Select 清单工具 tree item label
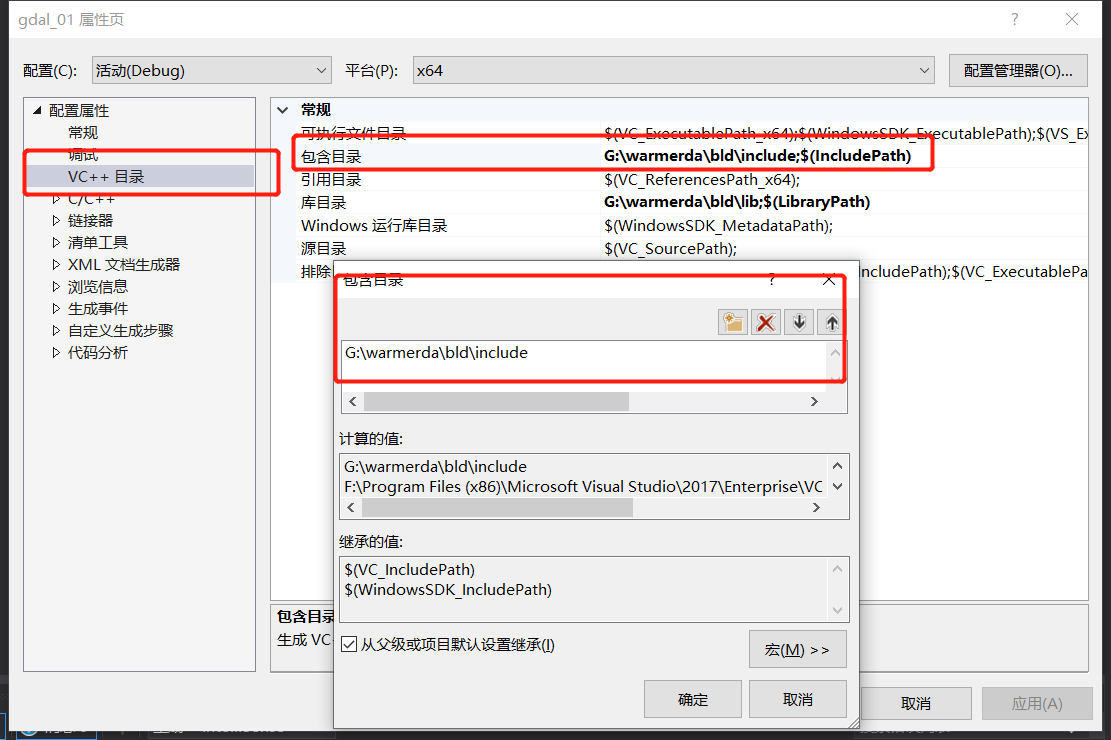 tap(98, 242)
